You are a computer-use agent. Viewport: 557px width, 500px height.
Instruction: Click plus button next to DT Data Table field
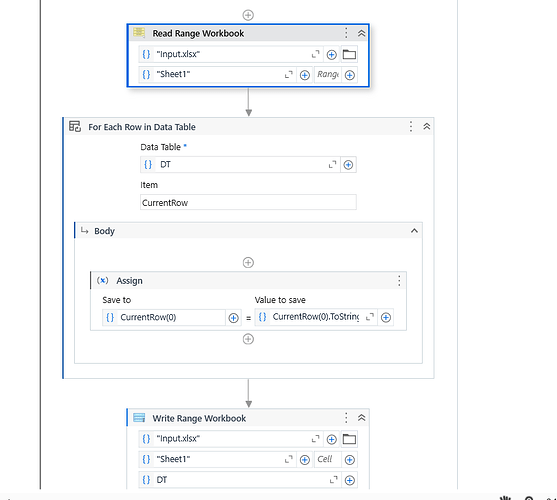pyautogui.click(x=348, y=165)
